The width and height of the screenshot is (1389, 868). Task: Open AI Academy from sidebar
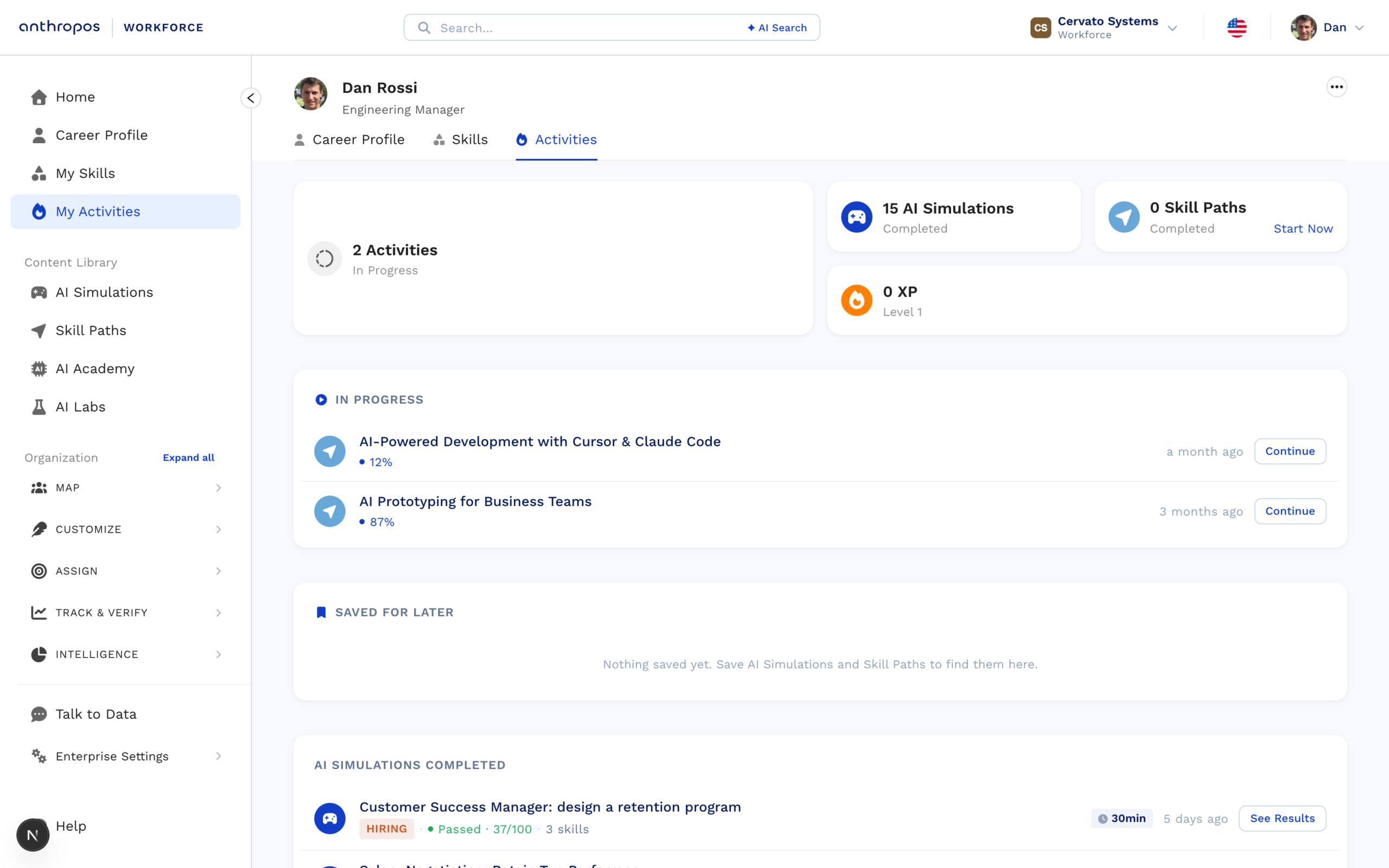click(125, 368)
